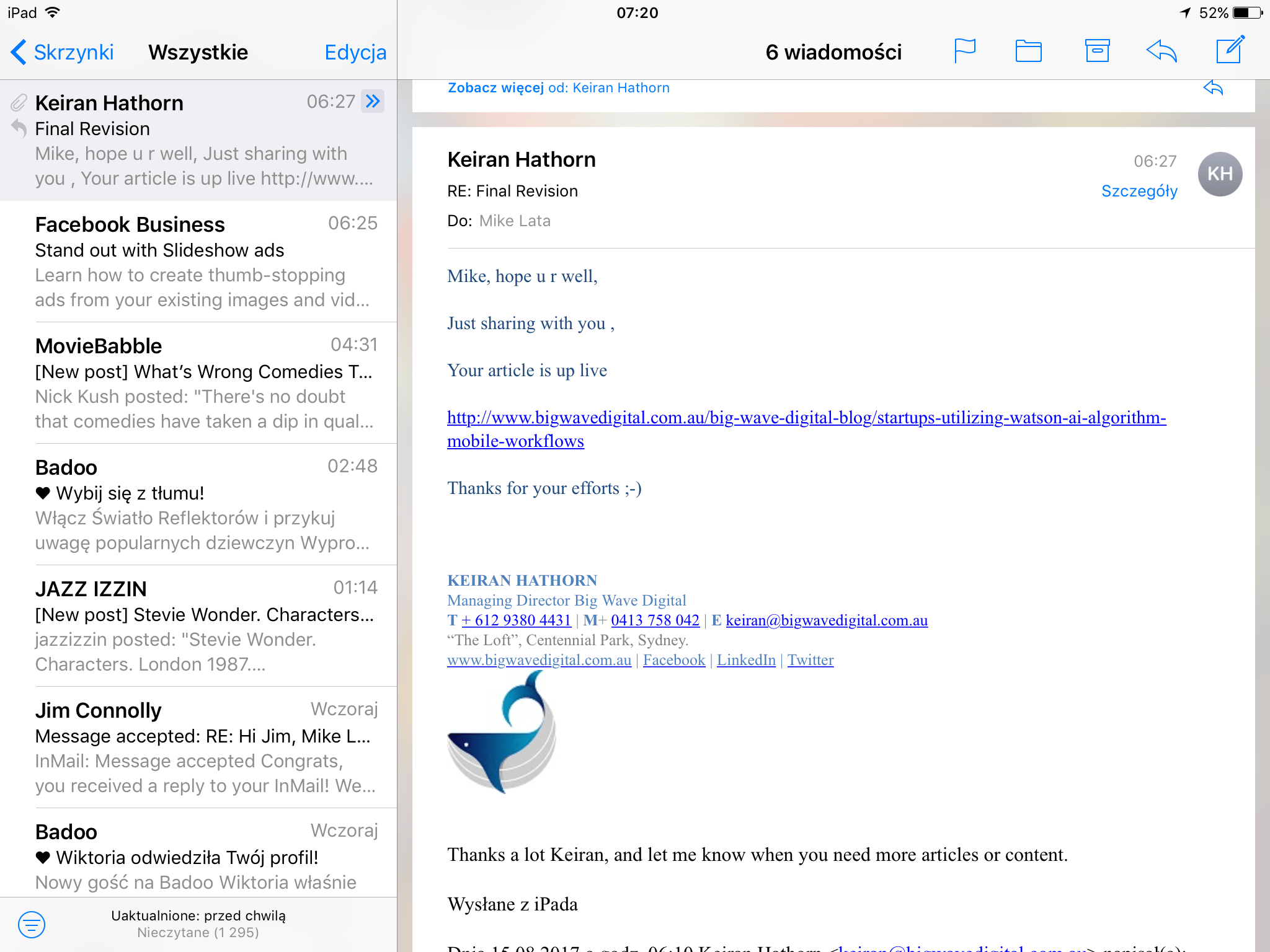
Task: Toggle the unread filter icon at the bottom left
Action: click(32, 924)
